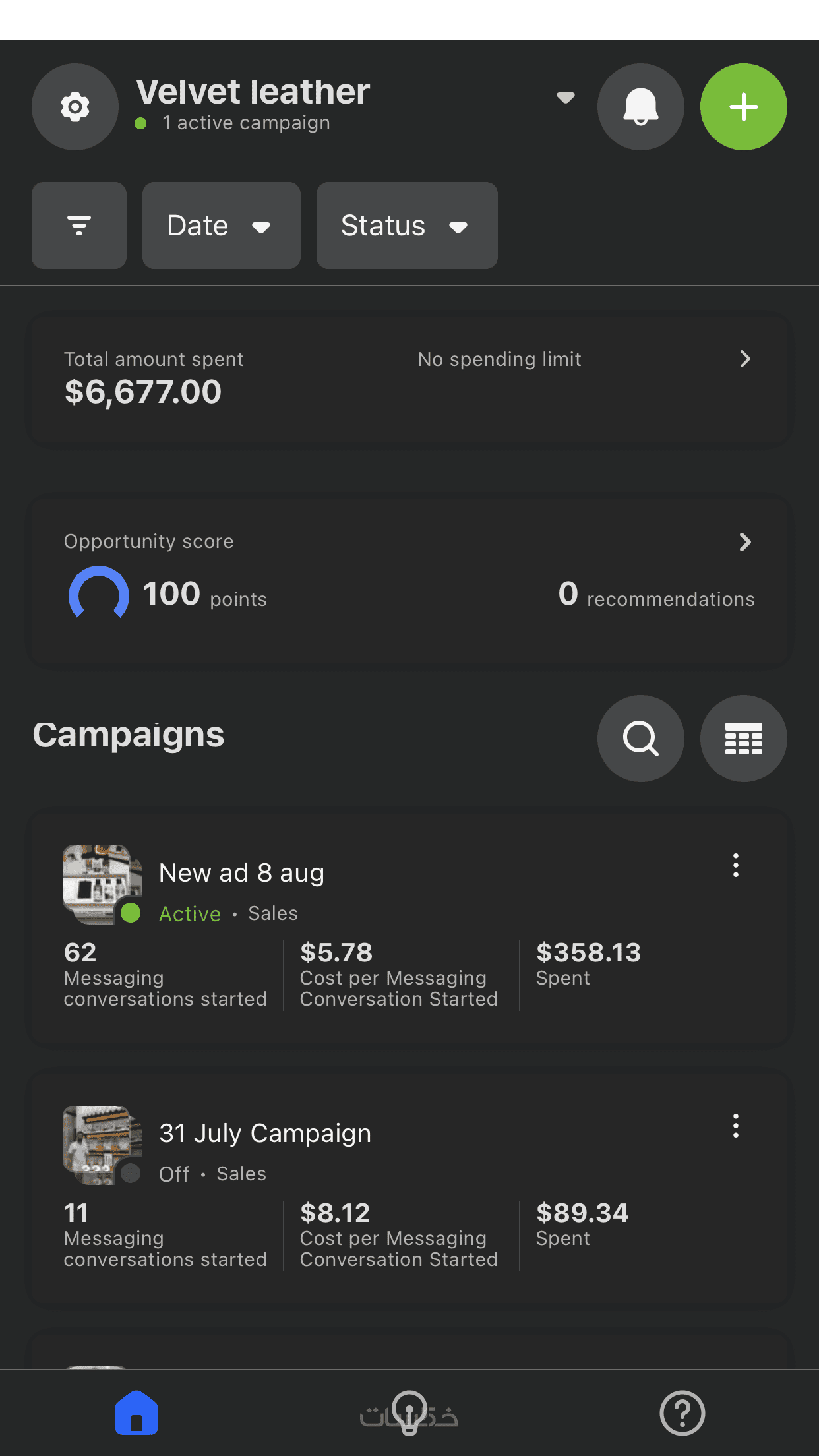
Task: Open Total amount spent details
Action: click(x=745, y=359)
